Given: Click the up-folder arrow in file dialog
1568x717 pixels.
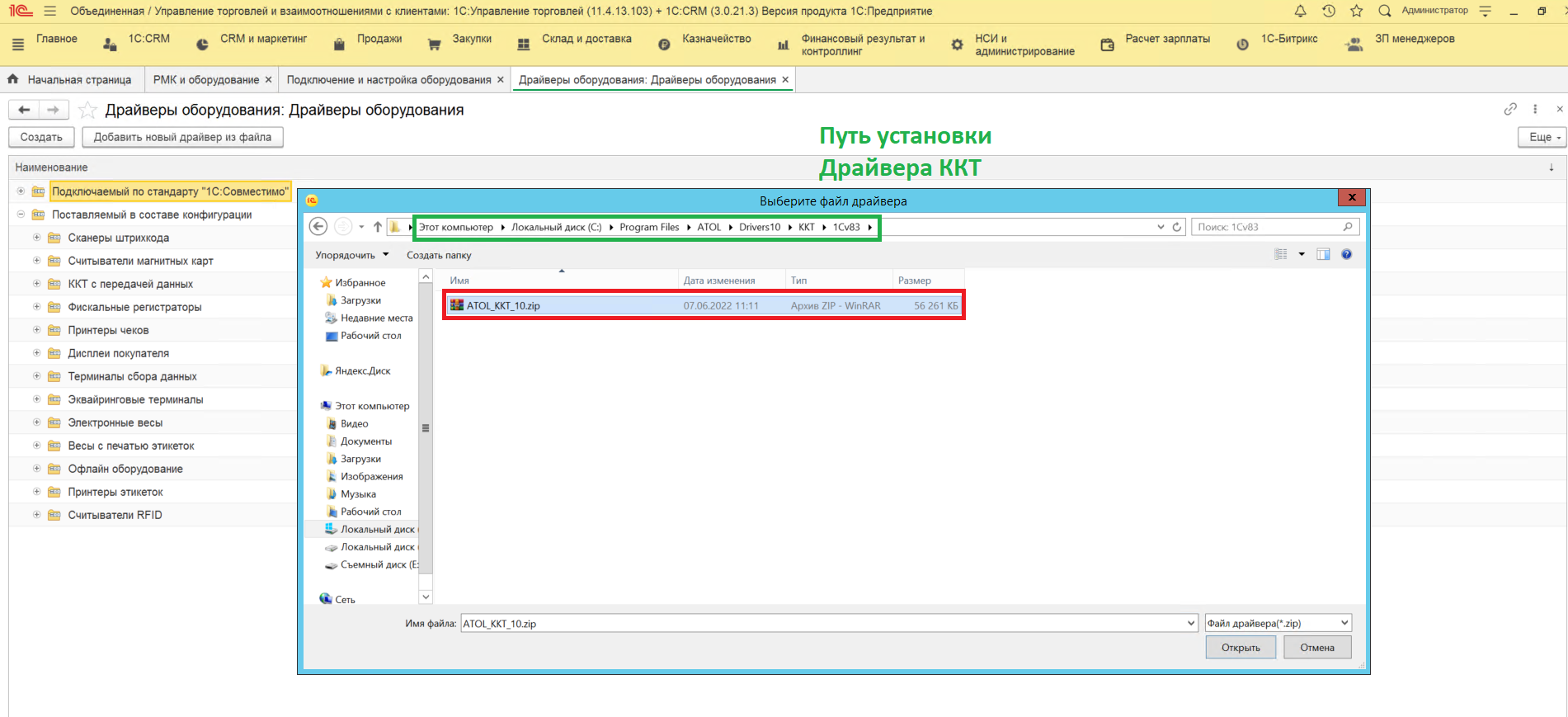Looking at the screenshot, I should click(377, 227).
